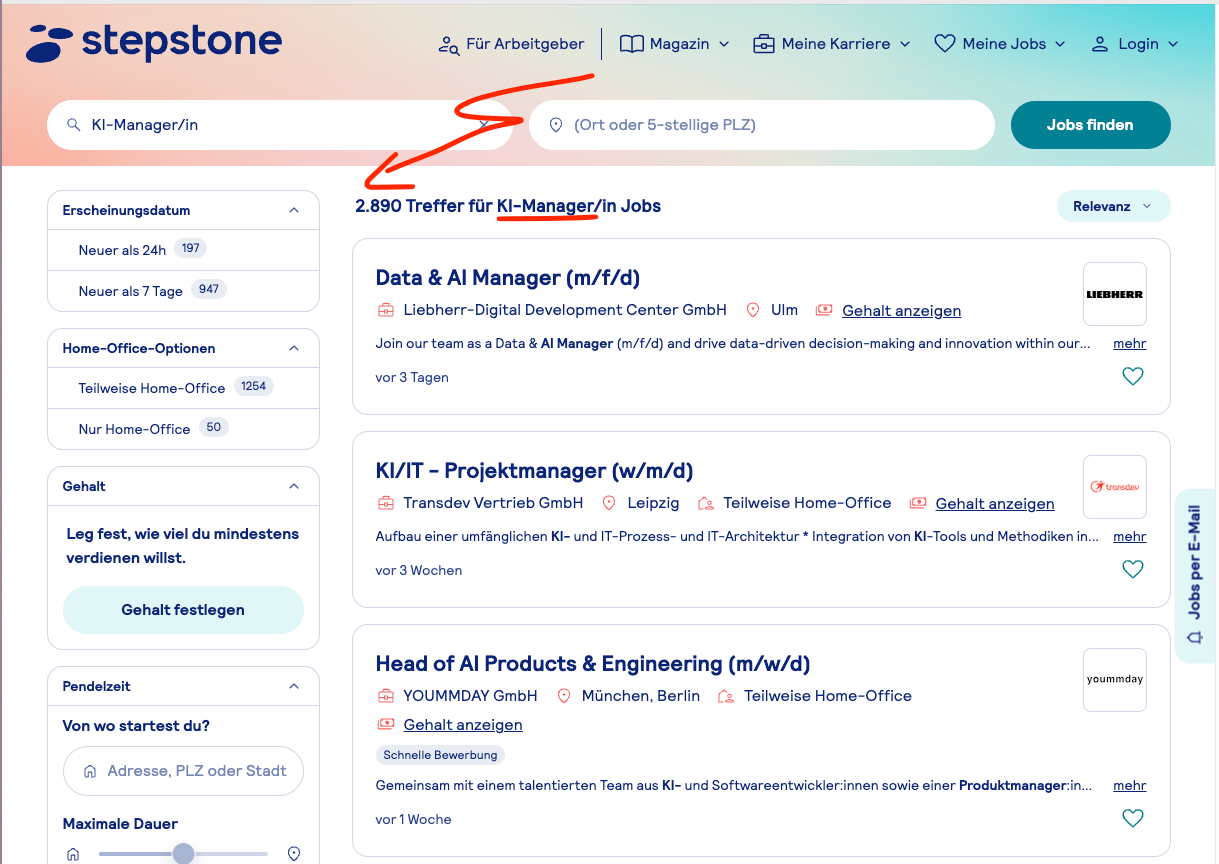
Task: Click Gehalt festlegen button
Action: click(x=183, y=610)
